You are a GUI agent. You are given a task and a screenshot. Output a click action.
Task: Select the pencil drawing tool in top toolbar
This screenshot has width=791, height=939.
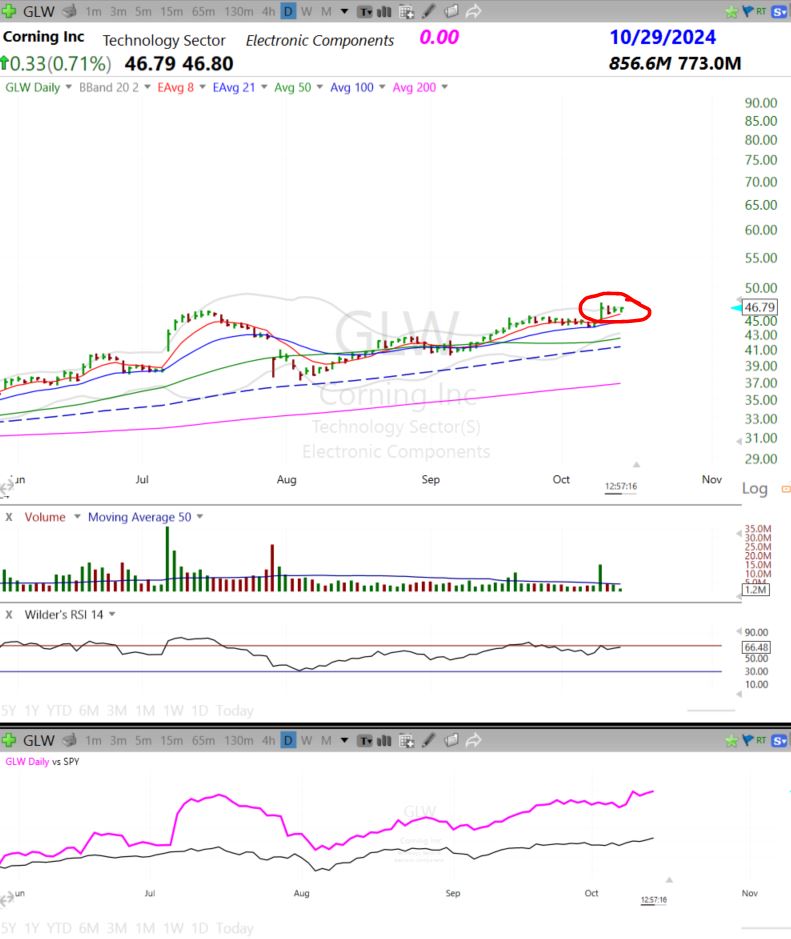429,11
